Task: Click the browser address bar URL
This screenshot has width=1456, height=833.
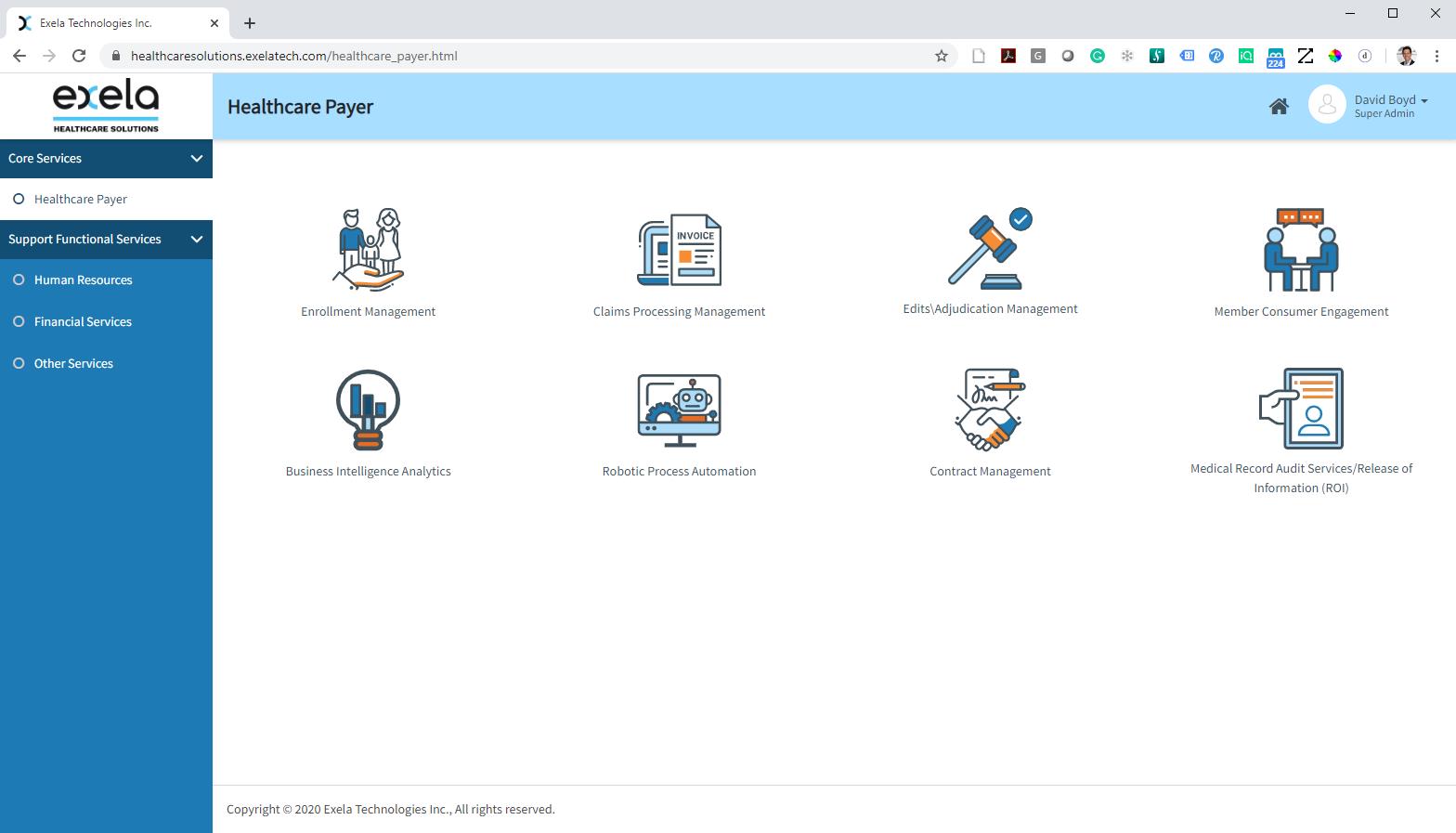Action: [x=293, y=56]
